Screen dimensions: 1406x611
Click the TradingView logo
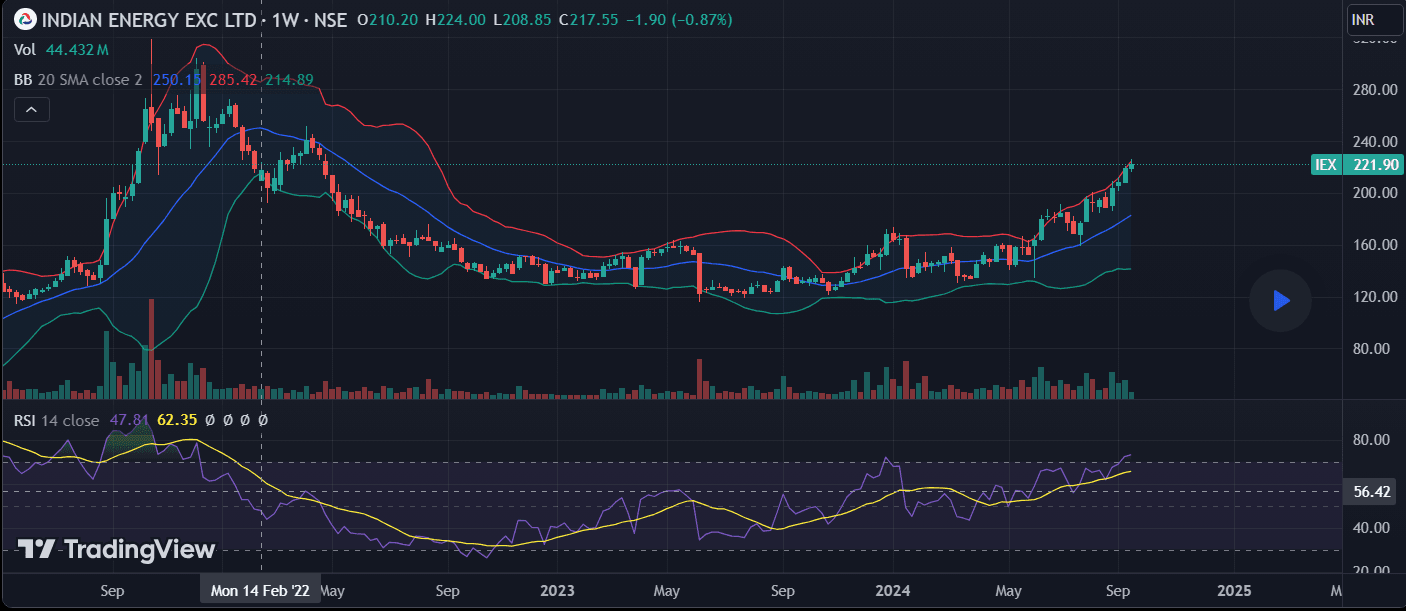pos(117,549)
